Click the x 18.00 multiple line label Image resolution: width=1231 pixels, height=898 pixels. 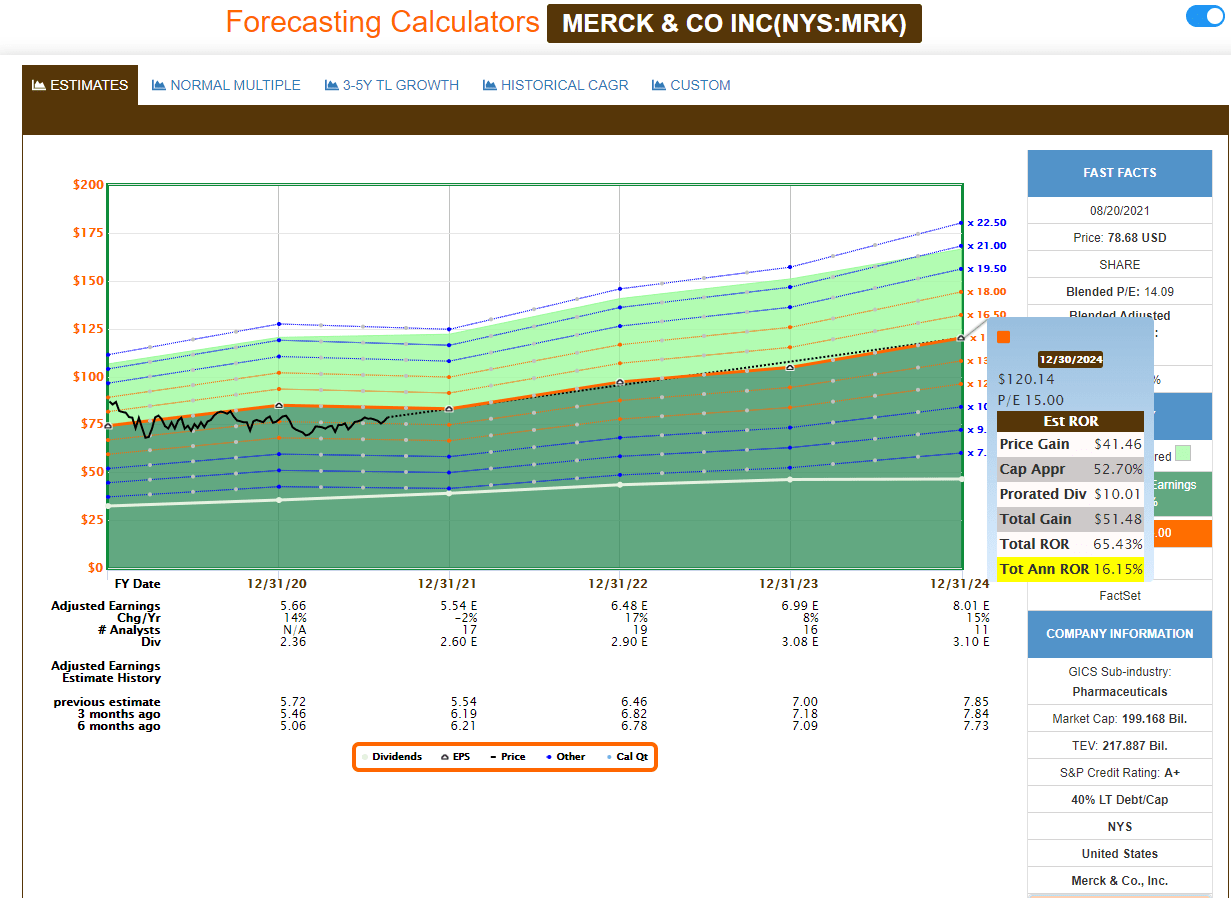tap(987, 292)
